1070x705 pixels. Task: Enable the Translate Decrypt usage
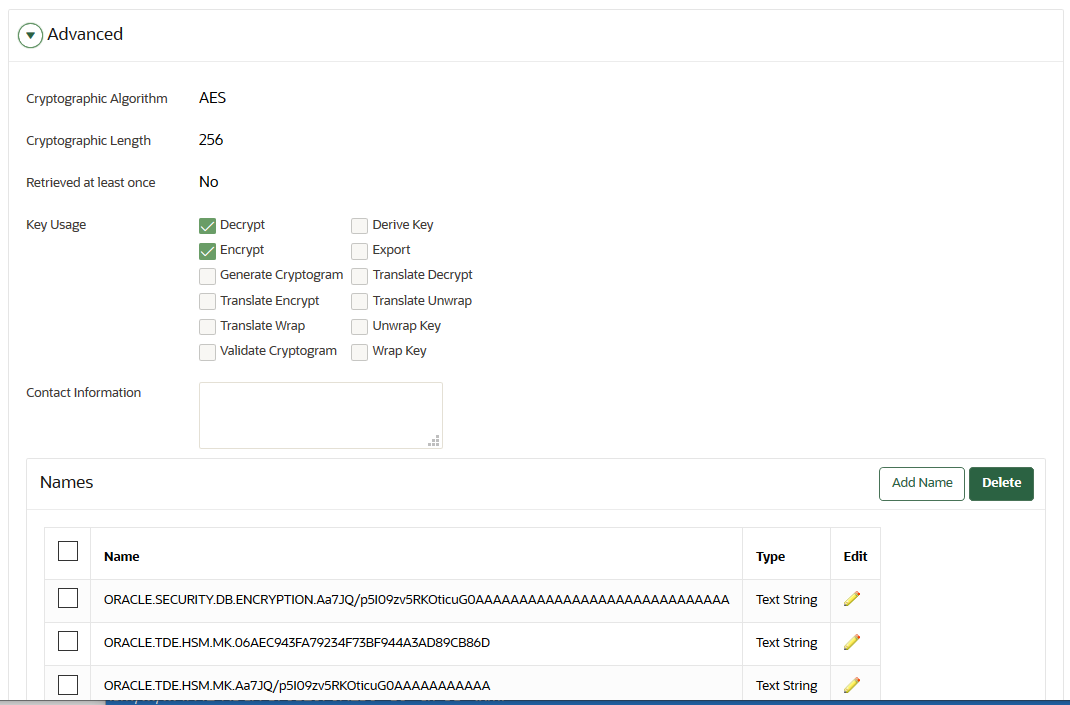click(x=359, y=275)
